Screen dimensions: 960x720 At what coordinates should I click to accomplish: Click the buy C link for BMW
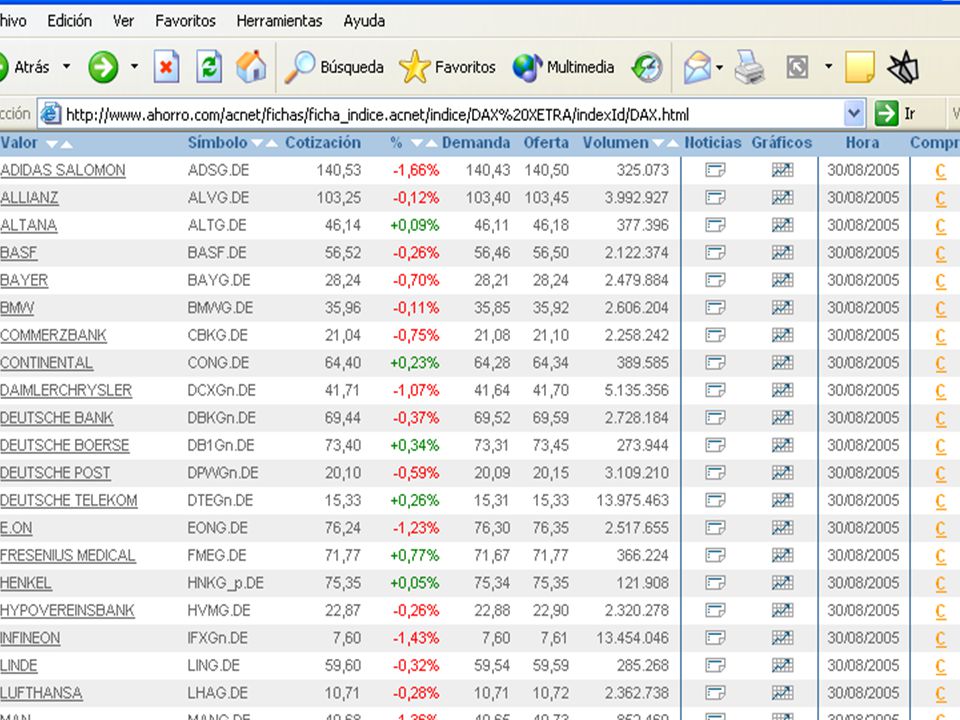click(x=941, y=309)
